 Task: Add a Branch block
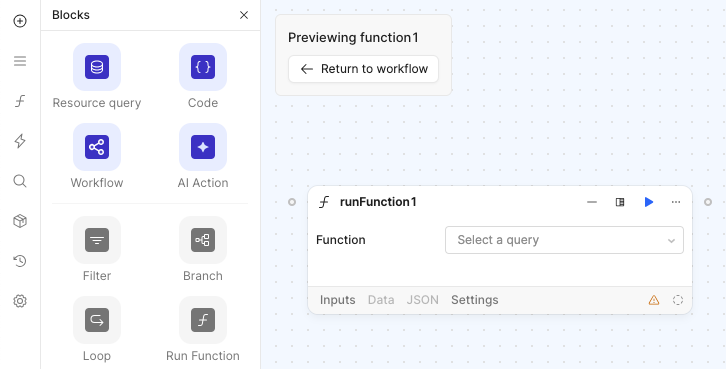tap(203, 250)
